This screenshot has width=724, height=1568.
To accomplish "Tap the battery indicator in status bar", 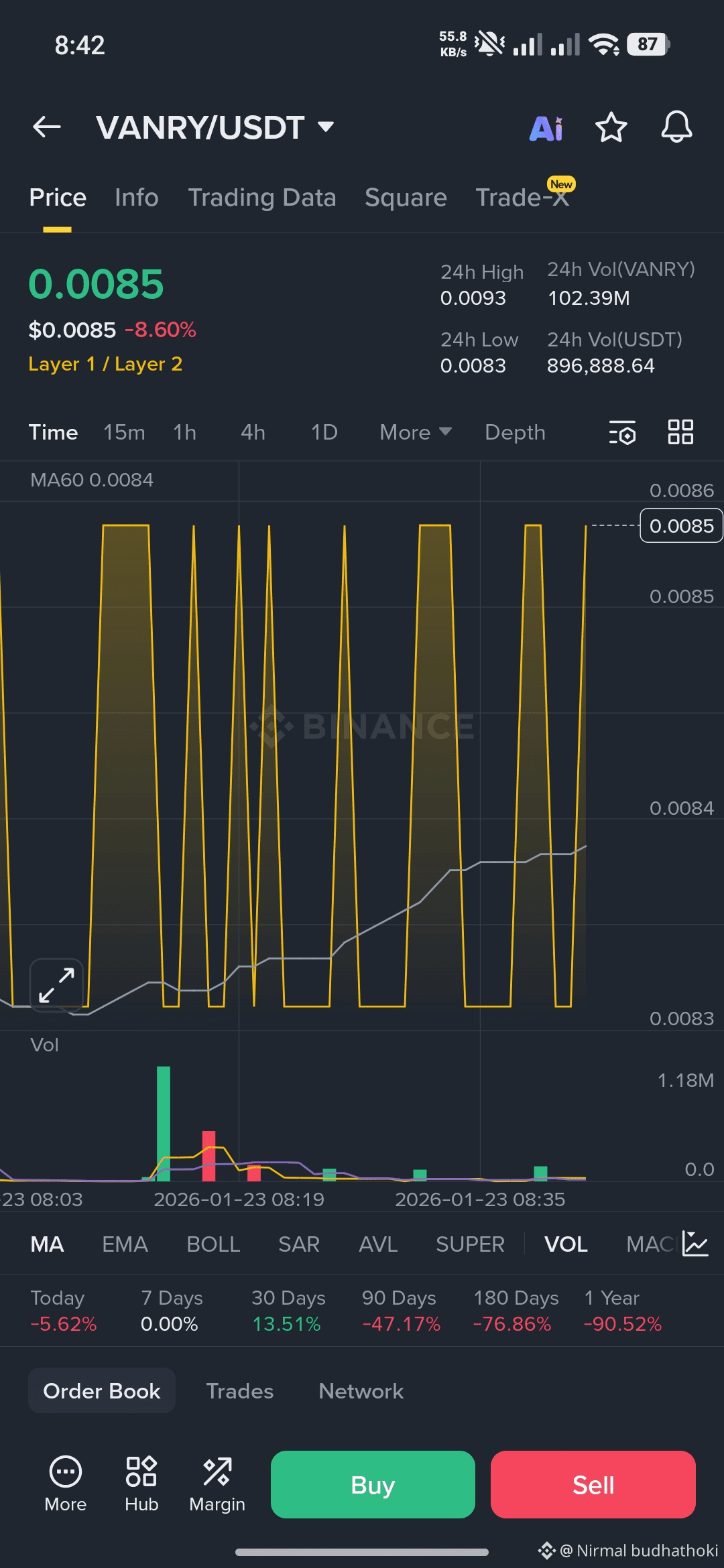I will coord(648,44).
